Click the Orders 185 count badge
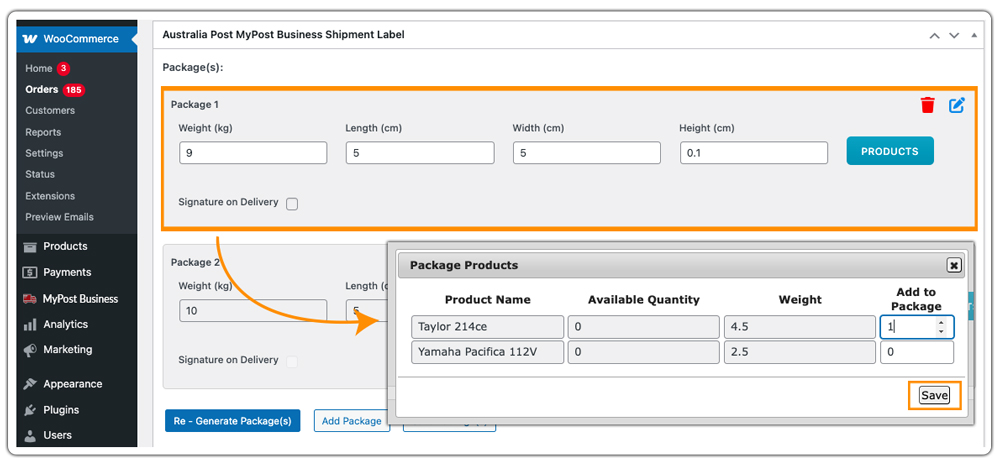The image size is (1000, 466). [73, 90]
